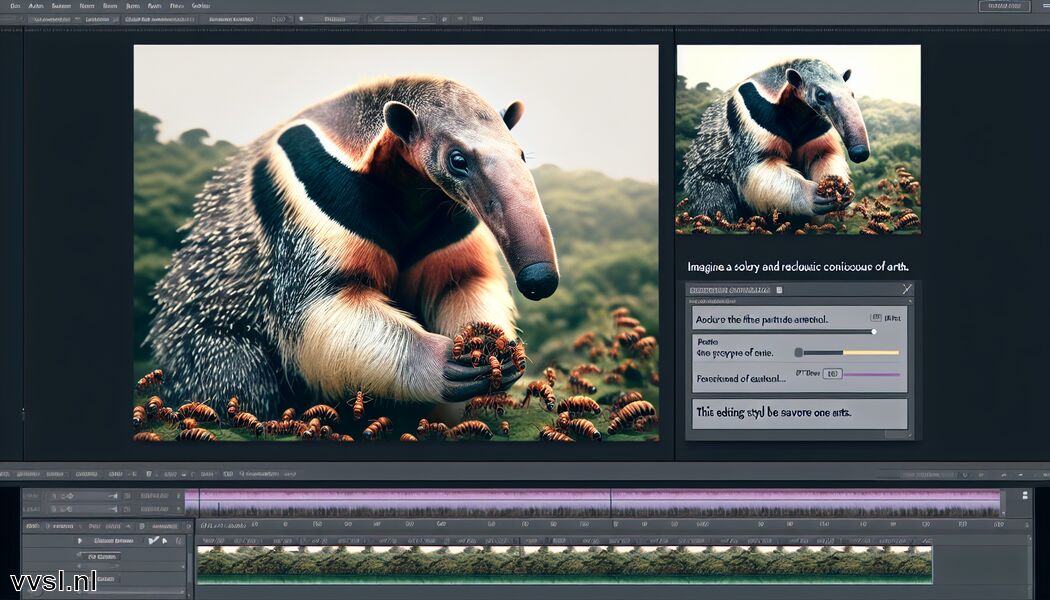Toggle the small box right of the top dialog row
The width and height of the screenshot is (1050, 600).
coord(875,317)
